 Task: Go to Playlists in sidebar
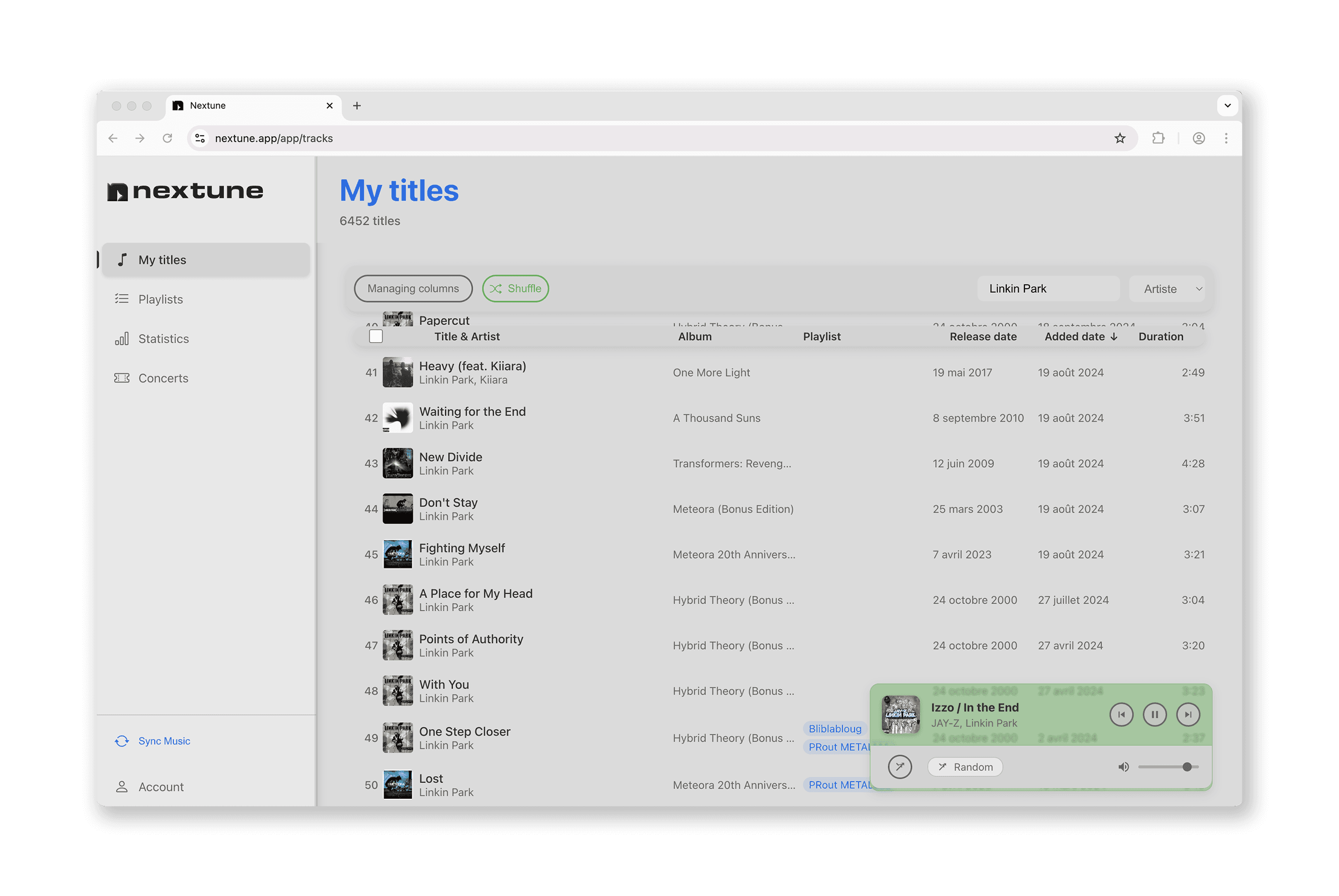(x=161, y=299)
